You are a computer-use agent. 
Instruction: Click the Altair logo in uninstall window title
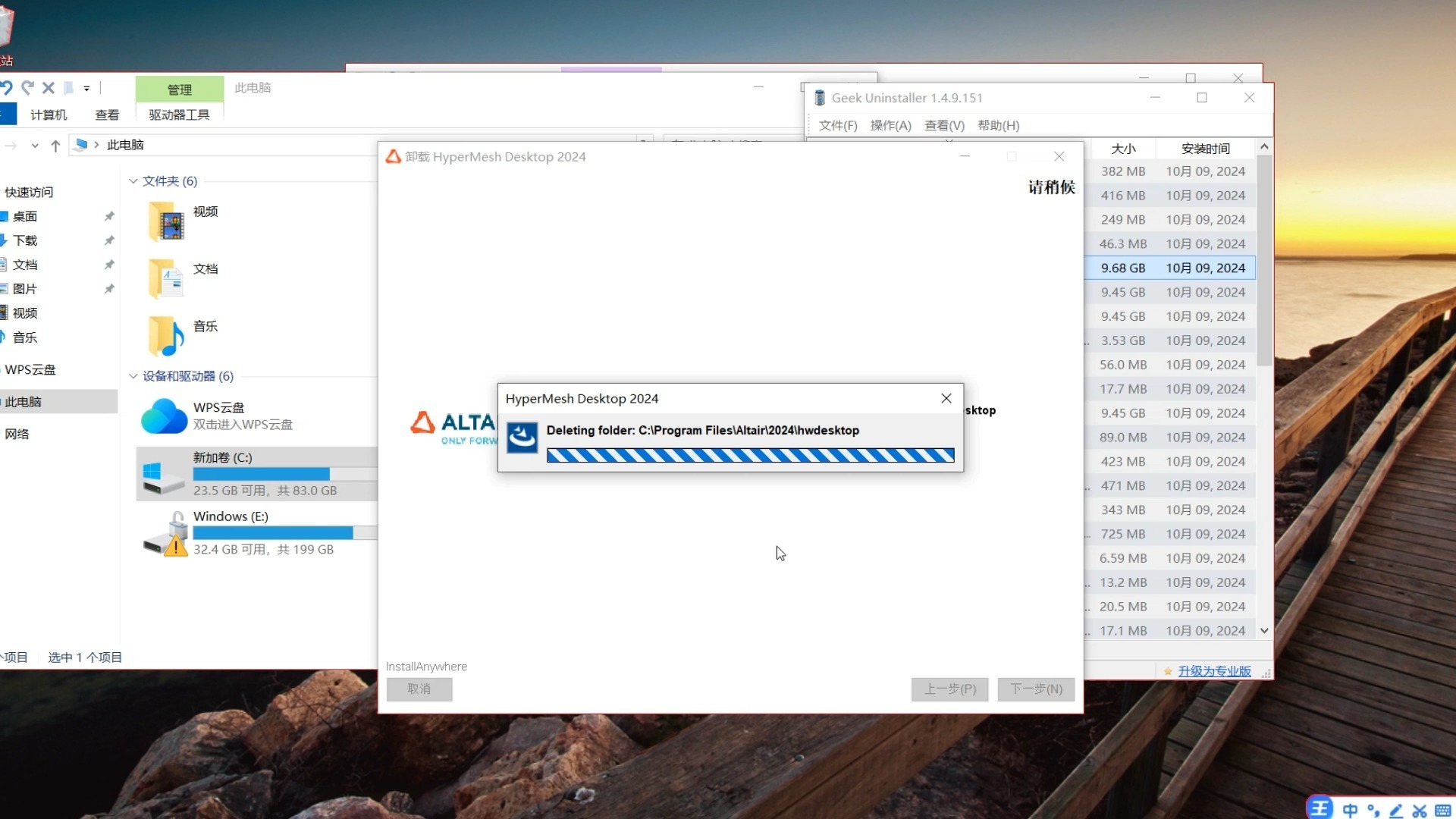[393, 157]
